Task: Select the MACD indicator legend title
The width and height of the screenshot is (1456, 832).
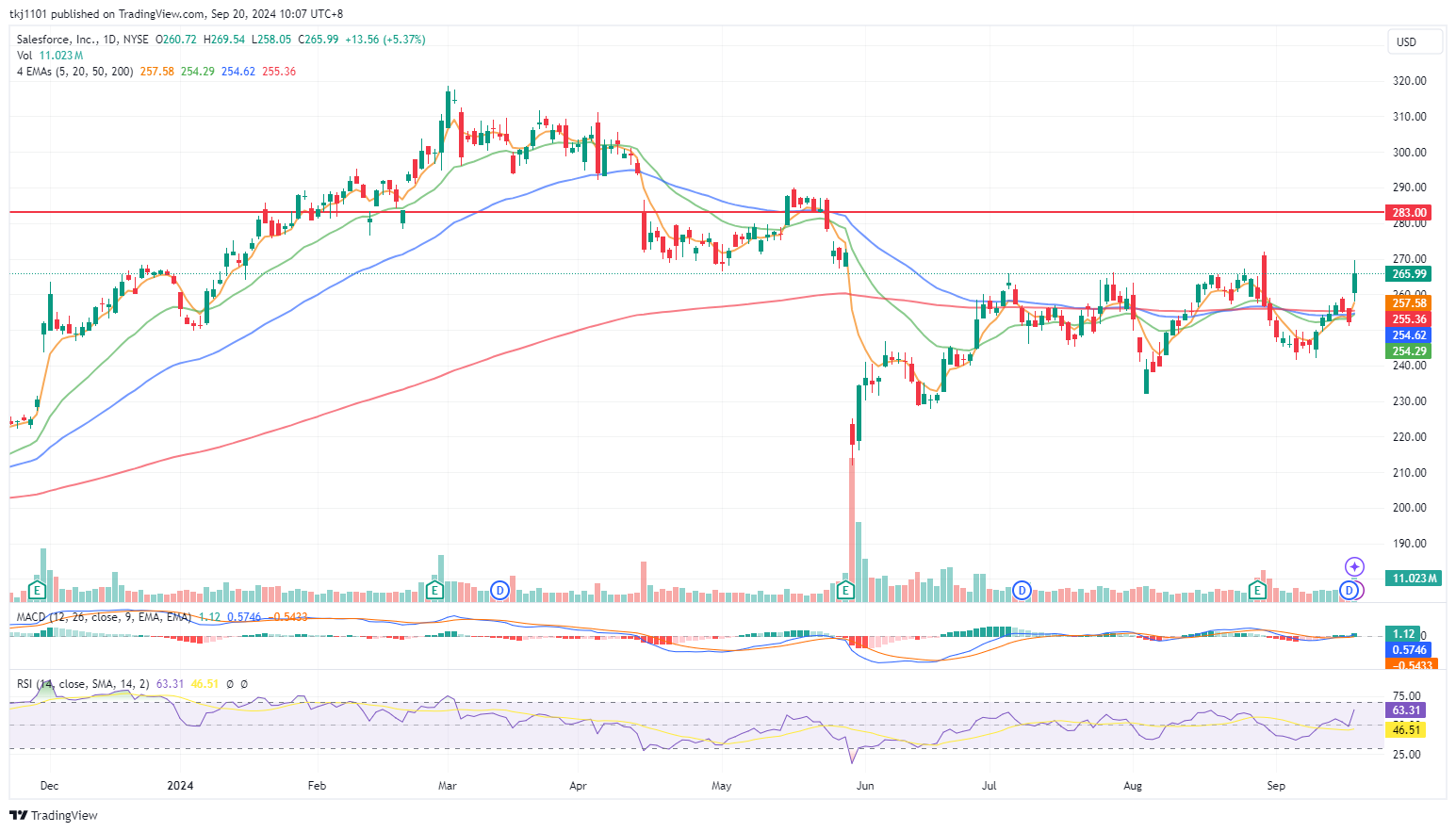Action: (104, 617)
